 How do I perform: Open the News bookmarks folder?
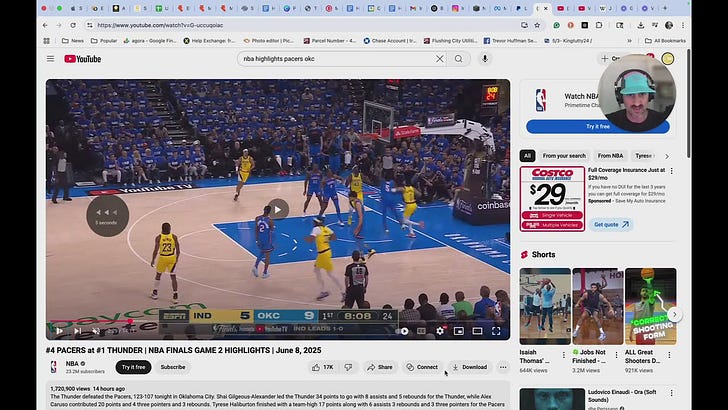point(73,41)
